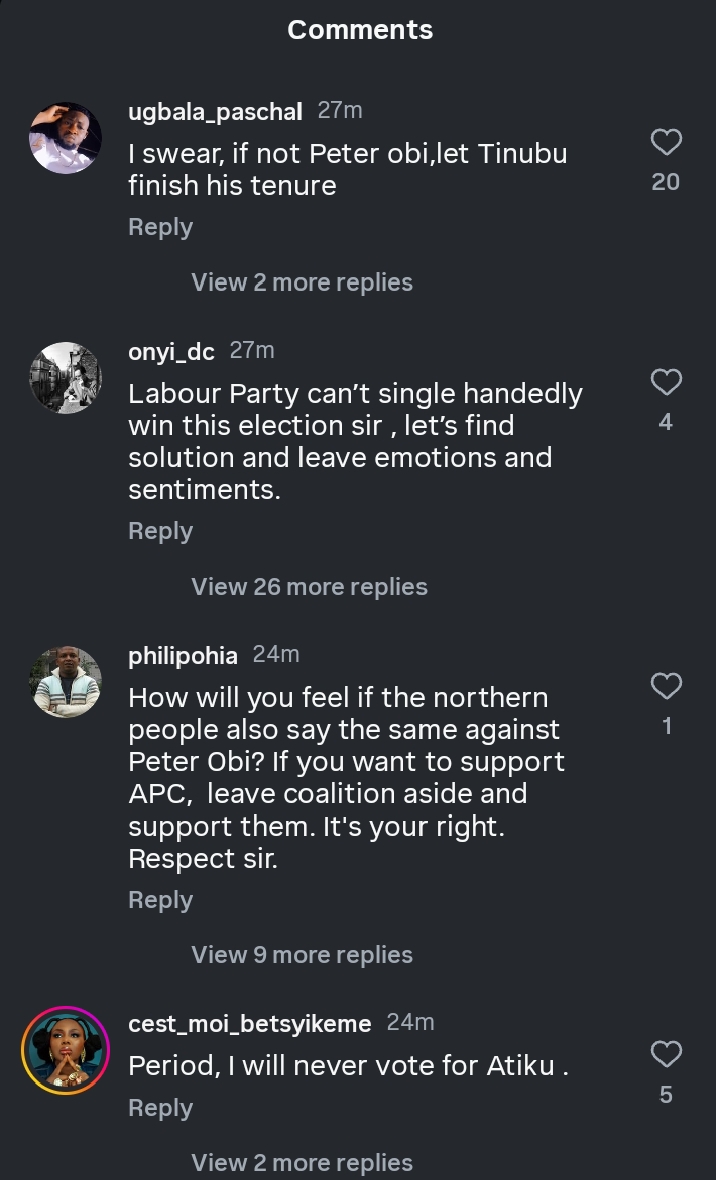This screenshot has width=716, height=1180.
Task: Expand replies under the Atiku comment
Action: point(302,1163)
